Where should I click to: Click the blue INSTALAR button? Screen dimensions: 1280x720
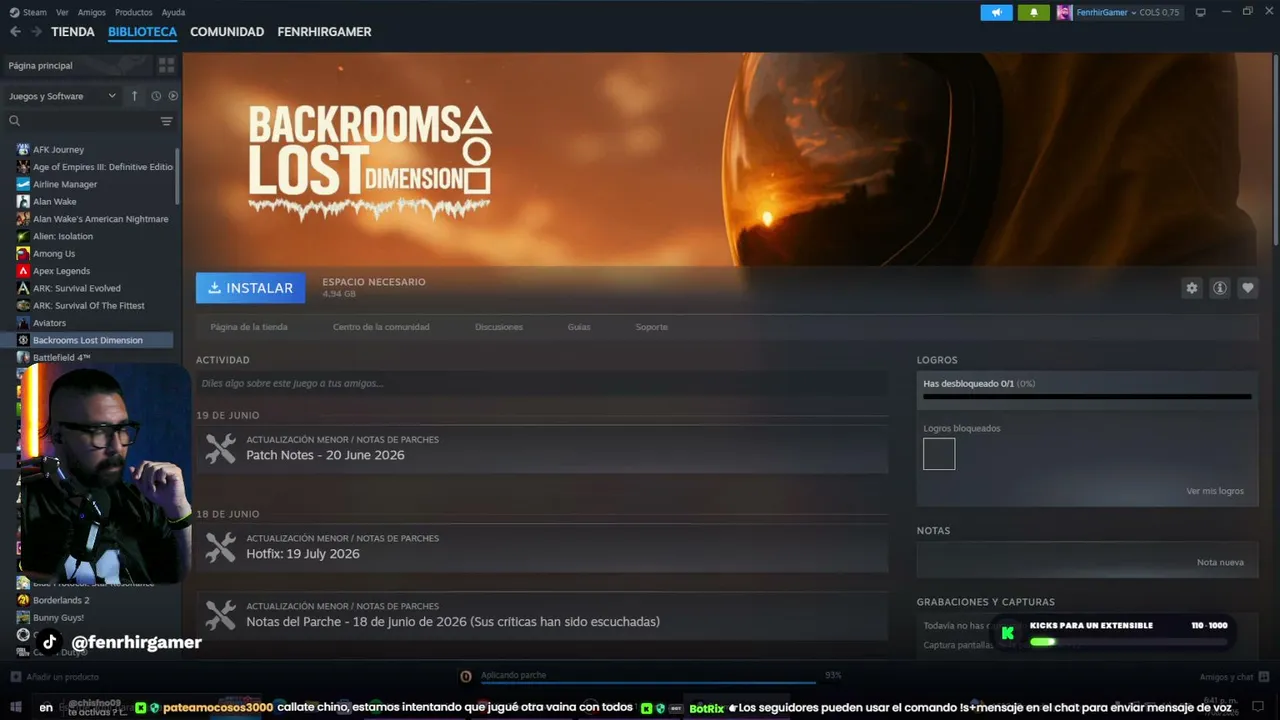tap(250, 288)
